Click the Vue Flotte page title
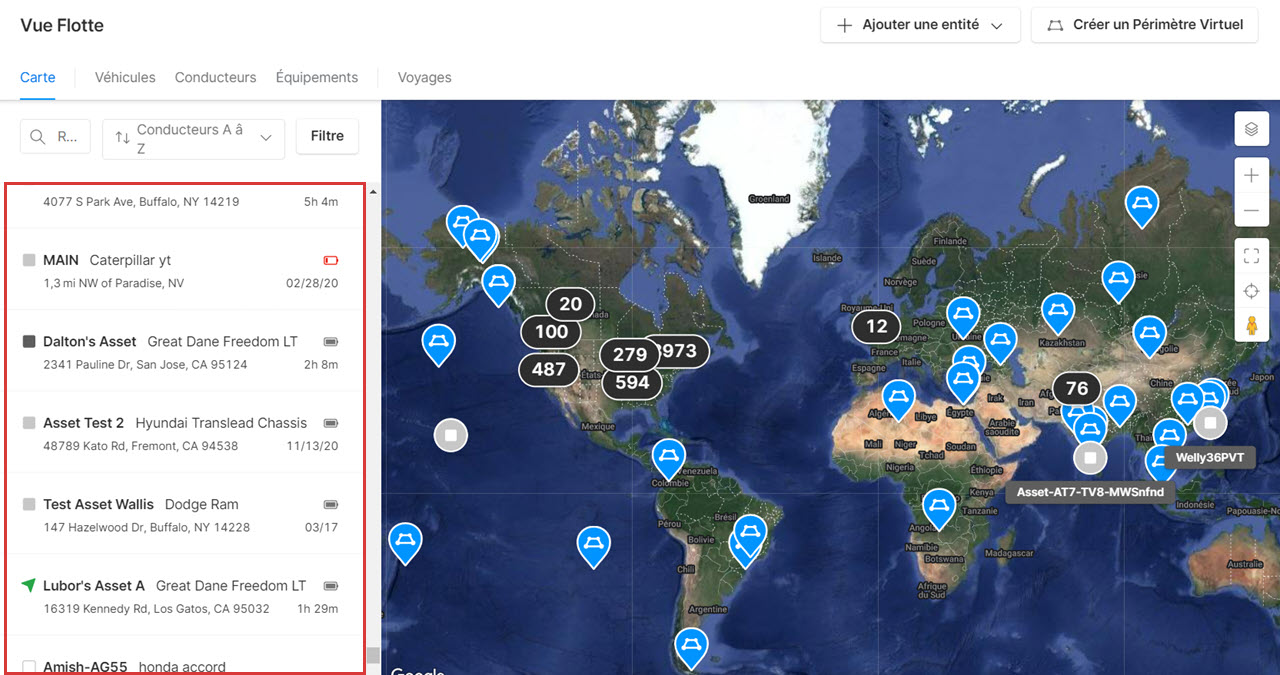1280x675 pixels. tap(62, 25)
